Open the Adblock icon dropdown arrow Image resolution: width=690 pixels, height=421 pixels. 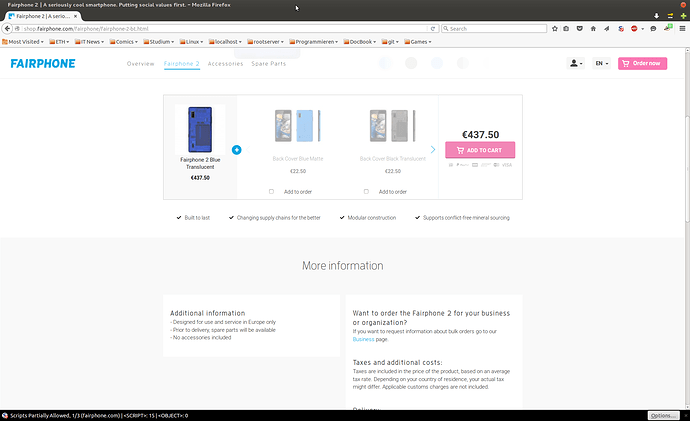642,29
